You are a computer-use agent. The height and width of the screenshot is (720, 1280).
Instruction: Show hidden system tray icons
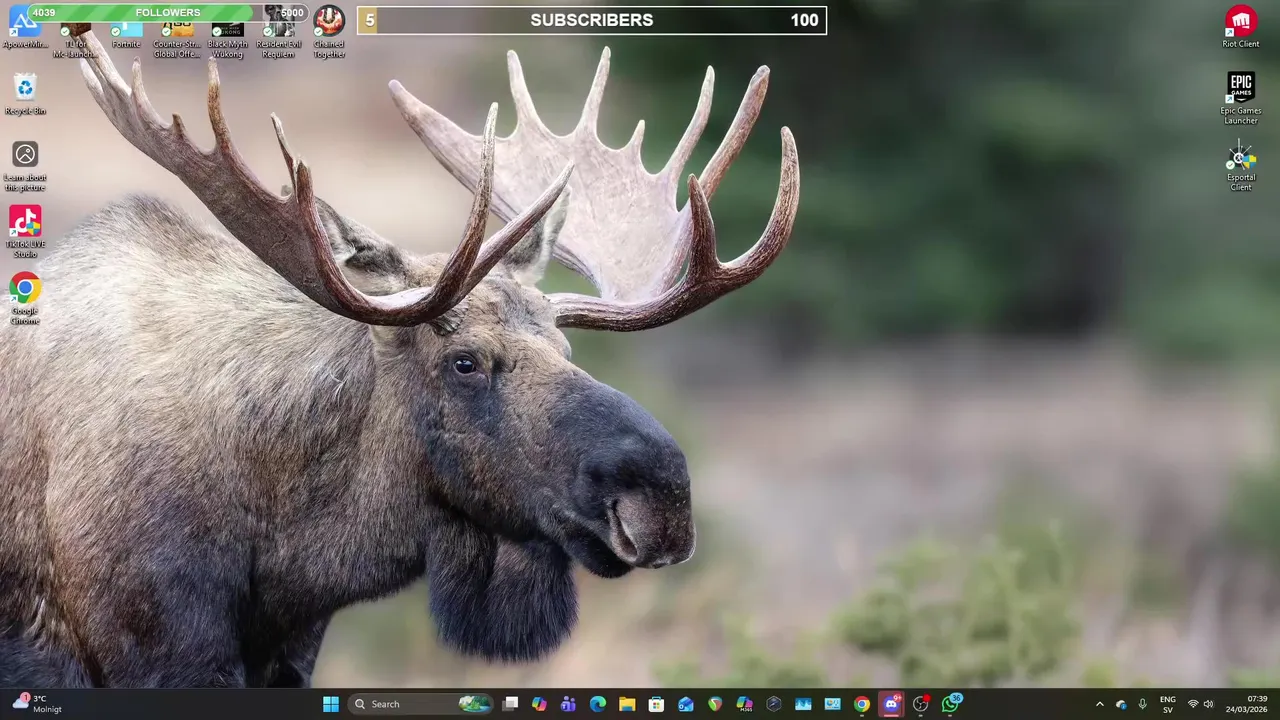[x=1099, y=704]
